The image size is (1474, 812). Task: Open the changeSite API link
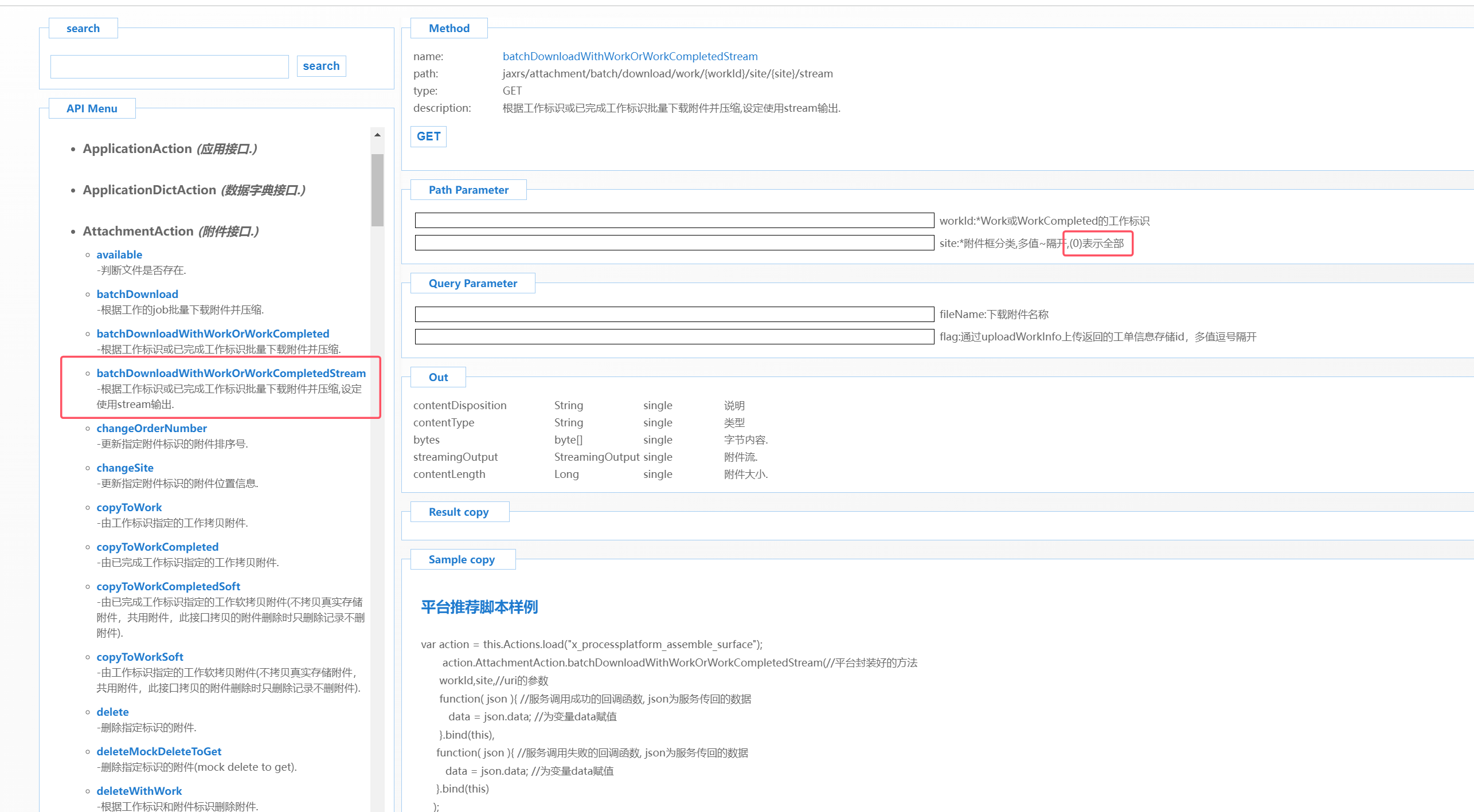pyautogui.click(x=125, y=468)
